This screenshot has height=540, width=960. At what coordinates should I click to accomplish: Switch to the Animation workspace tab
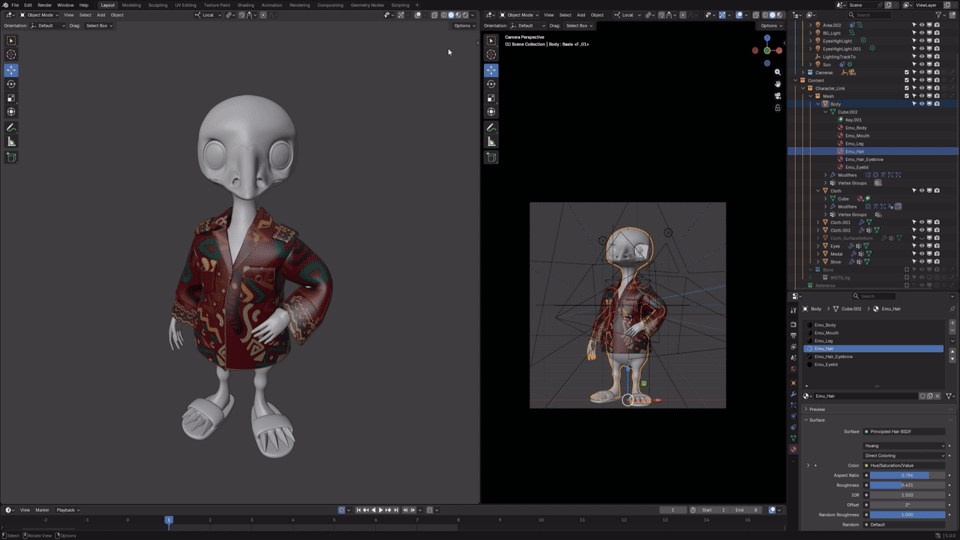point(272,5)
